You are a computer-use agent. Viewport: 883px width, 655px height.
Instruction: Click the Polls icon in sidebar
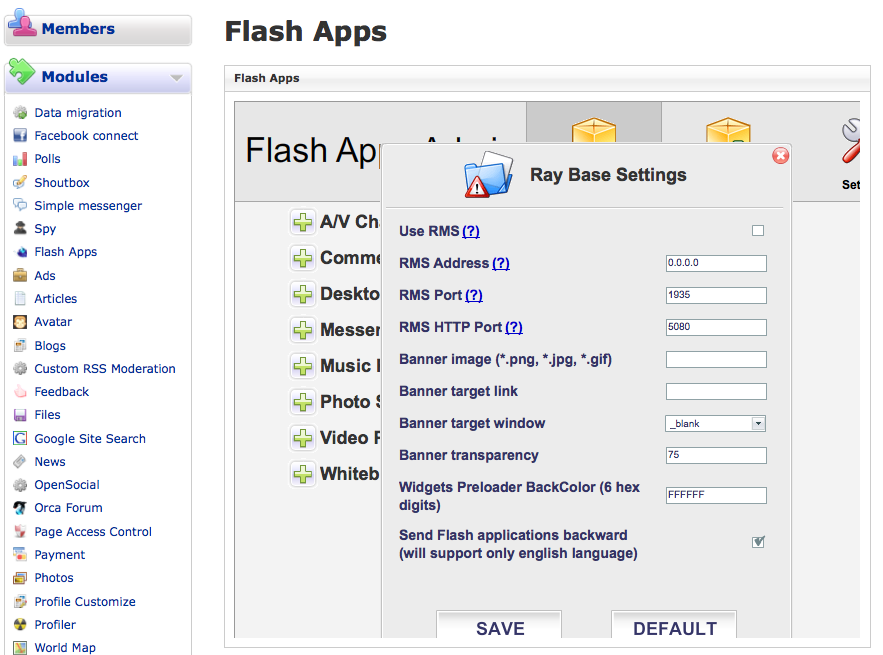[x=20, y=159]
